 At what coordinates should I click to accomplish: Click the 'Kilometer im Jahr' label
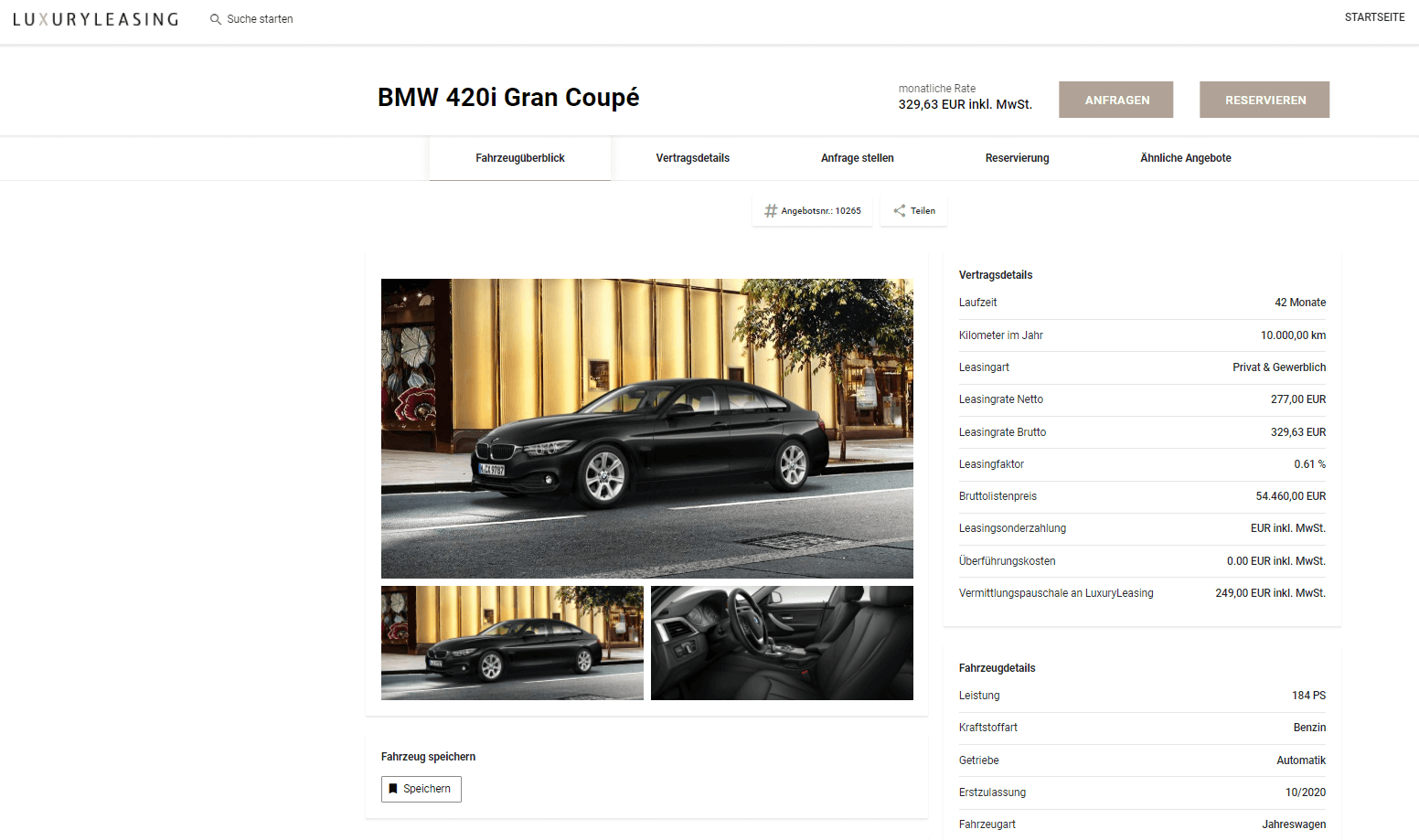click(1001, 335)
